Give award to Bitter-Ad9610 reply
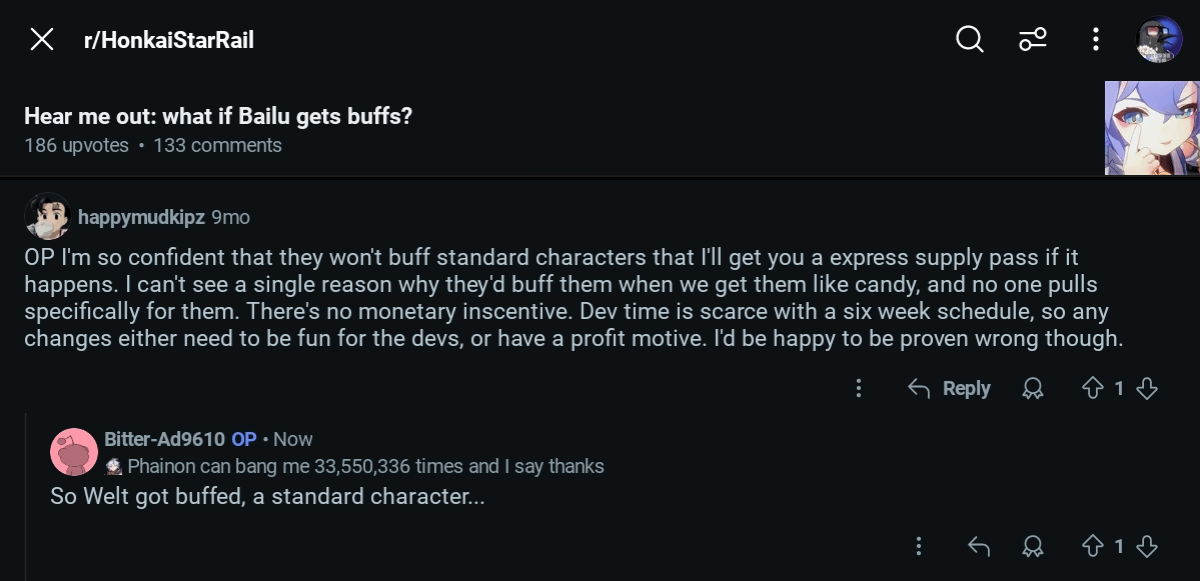Screen dimensions: 1200x581 point(1032,546)
